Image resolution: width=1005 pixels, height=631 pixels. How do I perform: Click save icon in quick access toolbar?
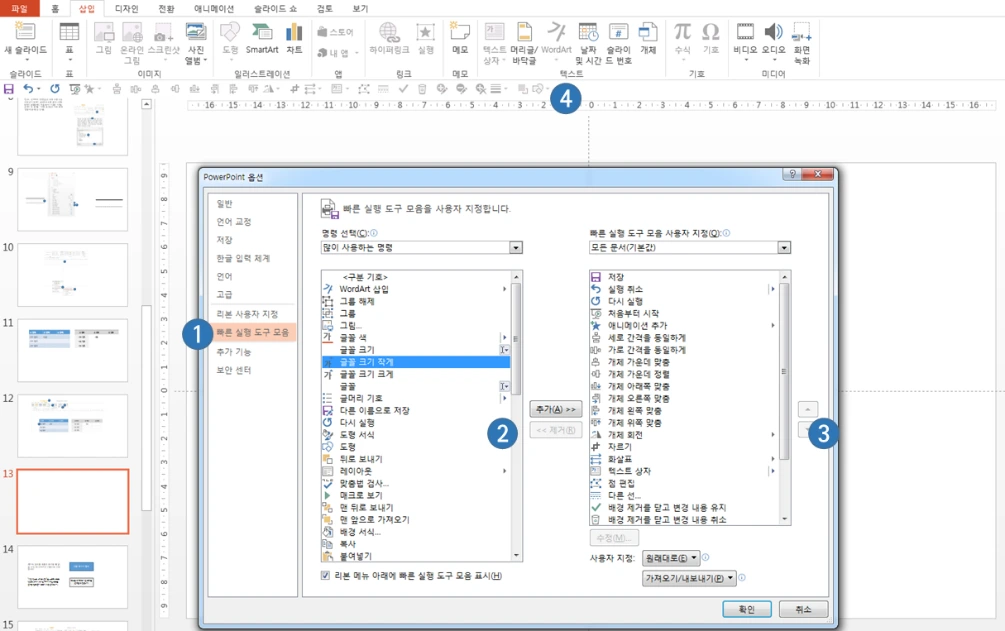click(x=9, y=88)
